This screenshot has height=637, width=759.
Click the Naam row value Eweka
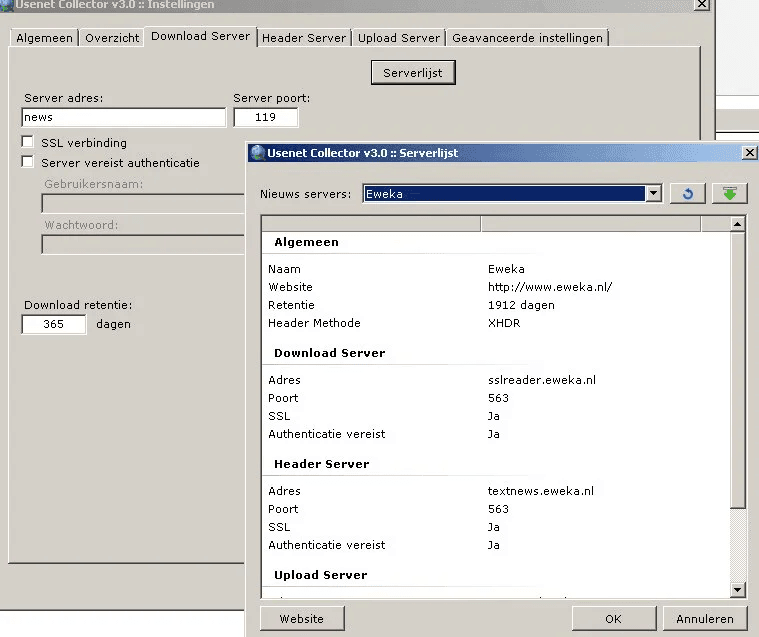[x=506, y=269]
